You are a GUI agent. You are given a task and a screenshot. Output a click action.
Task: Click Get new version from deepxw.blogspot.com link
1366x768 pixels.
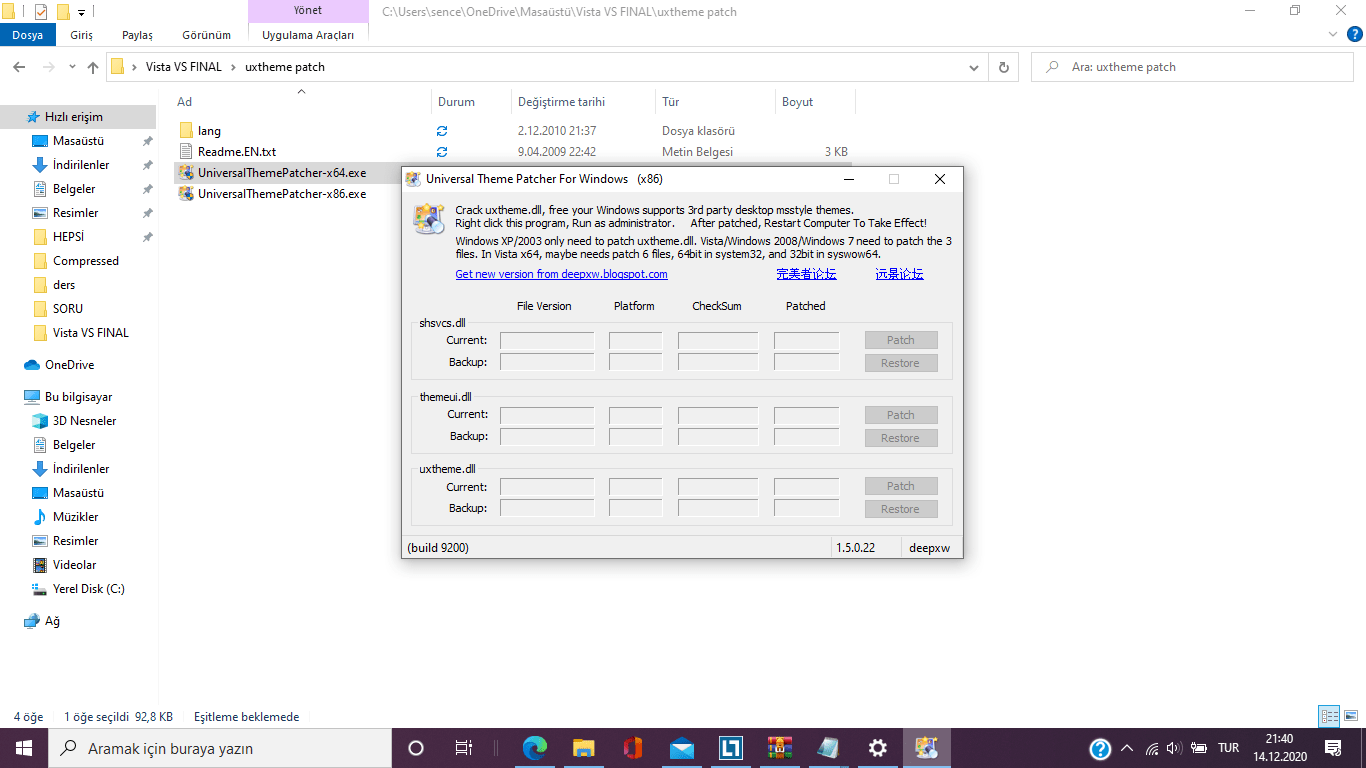pyautogui.click(x=561, y=274)
